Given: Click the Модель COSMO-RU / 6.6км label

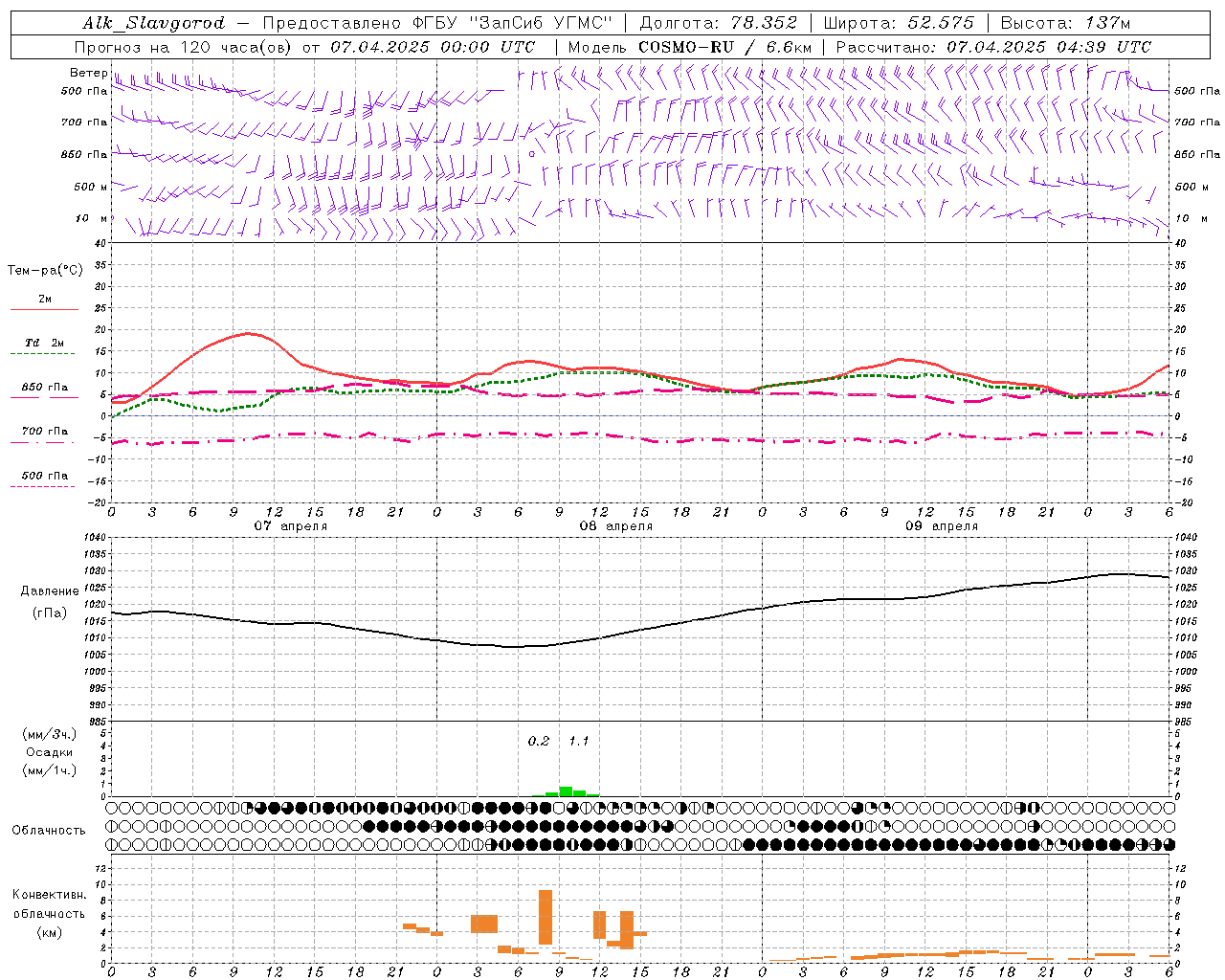Looking at the screenshot, I should 690,47.
